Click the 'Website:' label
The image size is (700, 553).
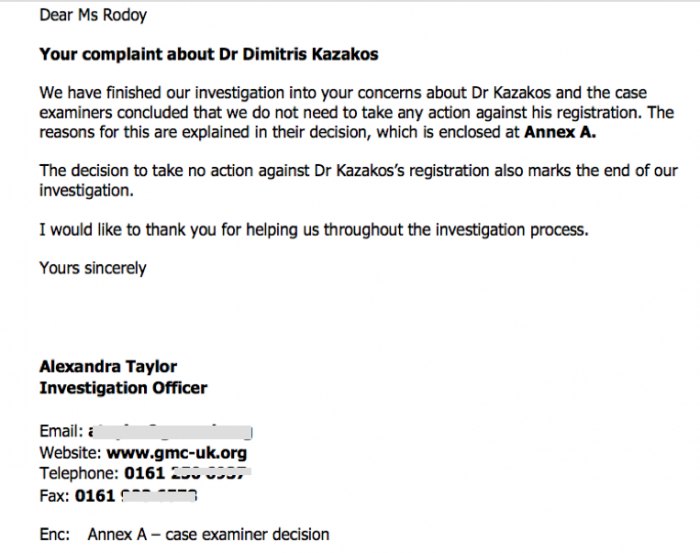coord(71,453)
